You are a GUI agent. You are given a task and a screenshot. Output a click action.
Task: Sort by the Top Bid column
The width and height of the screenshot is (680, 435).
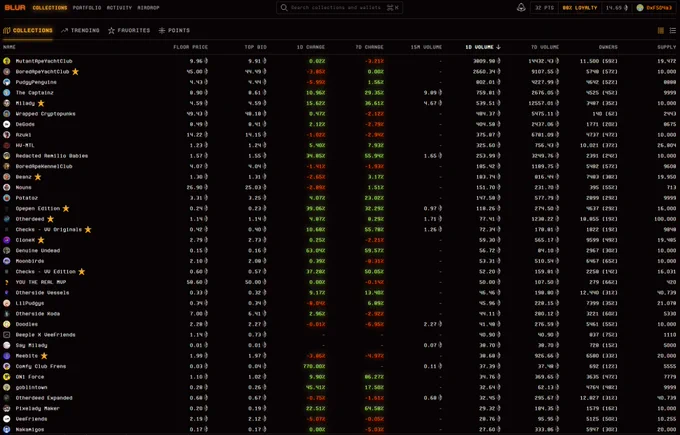point(255,47)
